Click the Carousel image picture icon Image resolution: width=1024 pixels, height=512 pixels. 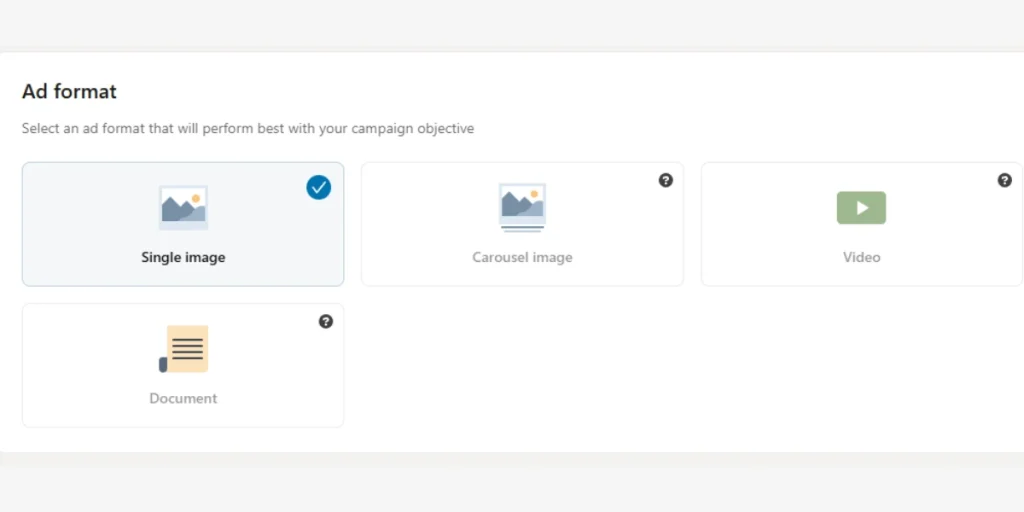[x=522, y=208]
